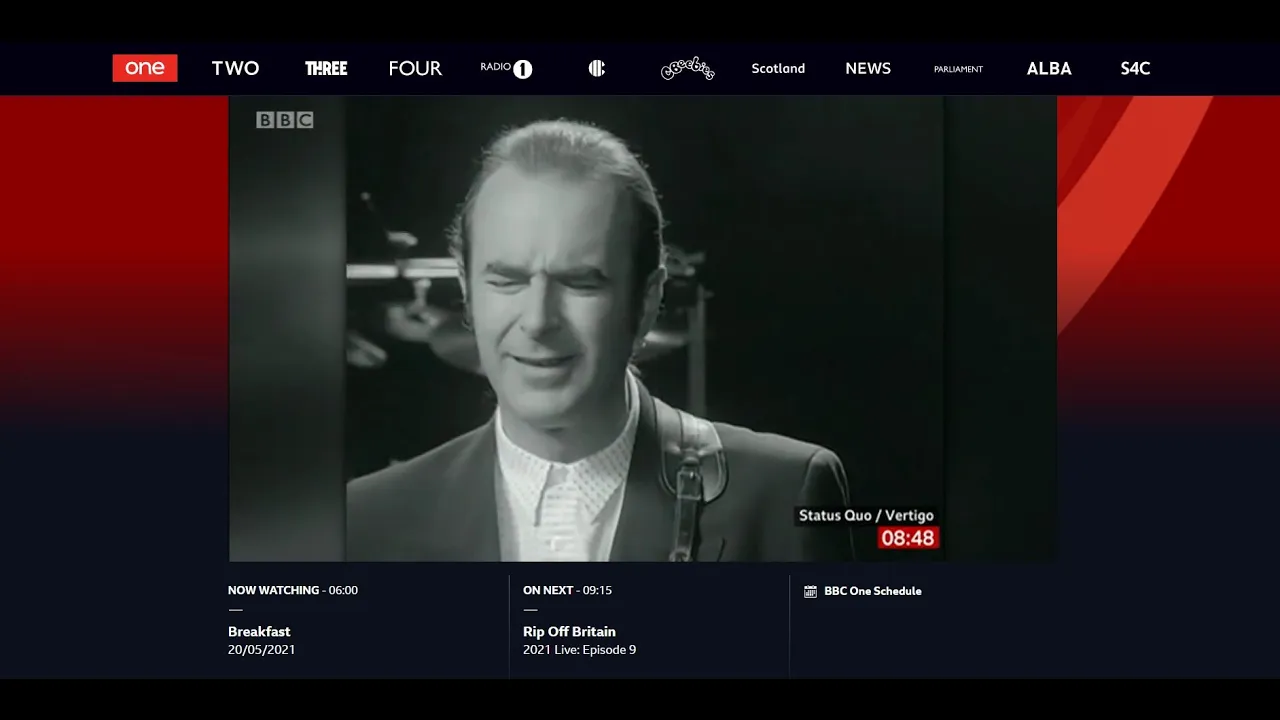Select the BBC TWO channel

(x=235, y=68)
